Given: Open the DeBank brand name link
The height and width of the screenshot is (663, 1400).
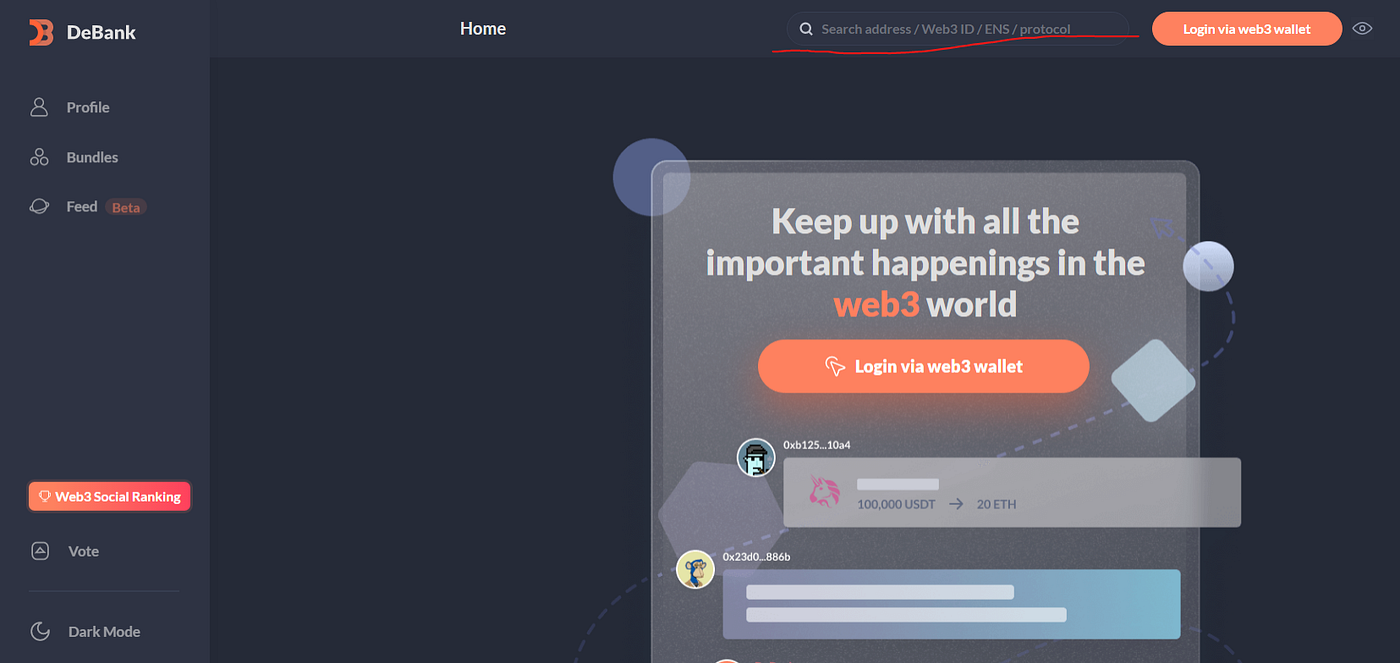Looking at the screenshot, I should 101,32.
